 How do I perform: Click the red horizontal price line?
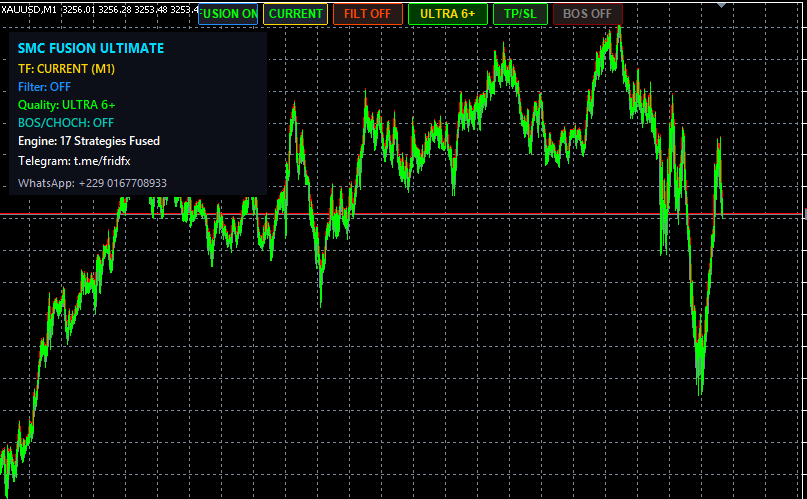pyautogui.click(x=401, y=213)
